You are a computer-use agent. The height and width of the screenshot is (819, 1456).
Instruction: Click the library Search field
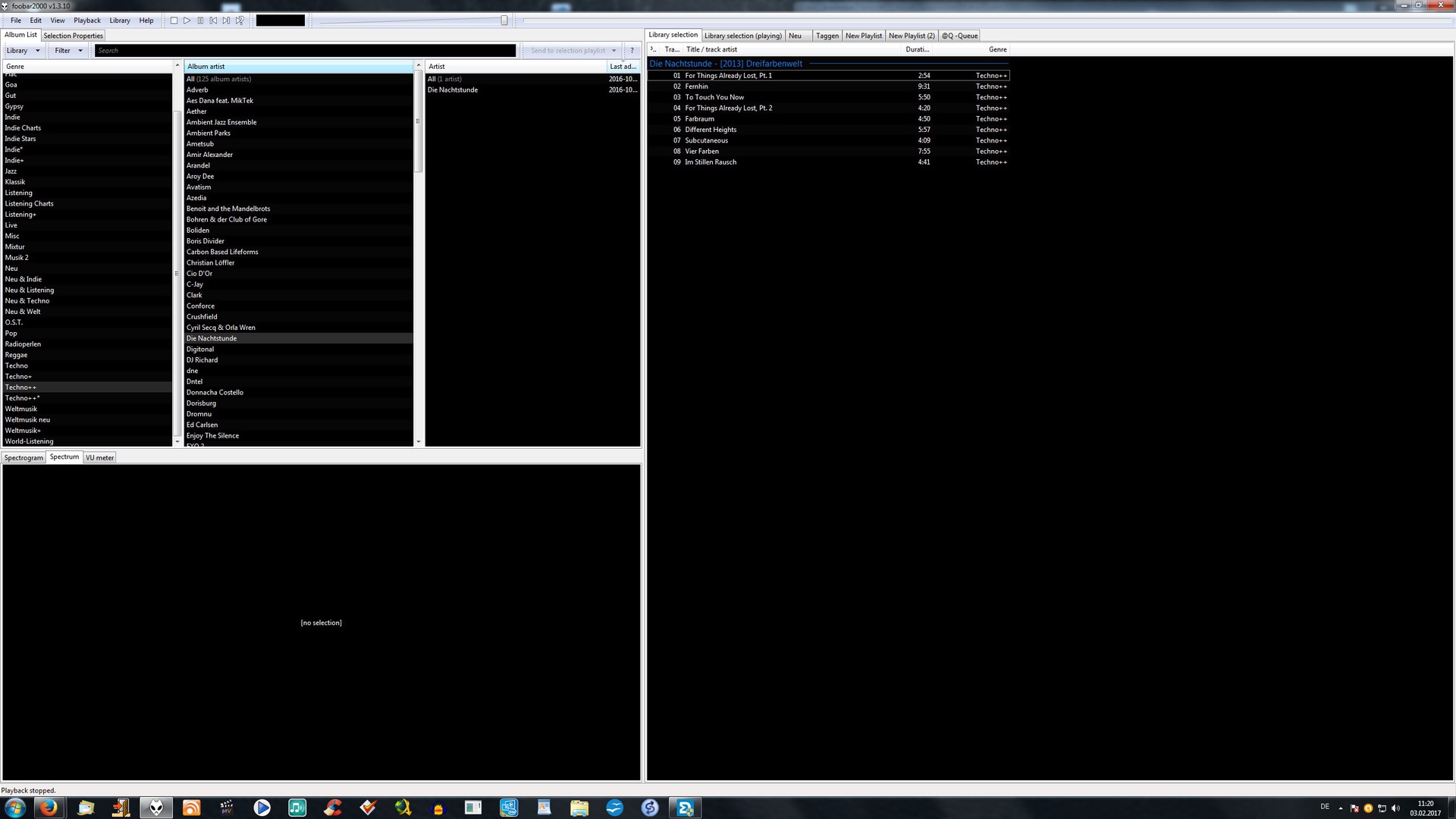pyautogui.click(x=303, y=51)
